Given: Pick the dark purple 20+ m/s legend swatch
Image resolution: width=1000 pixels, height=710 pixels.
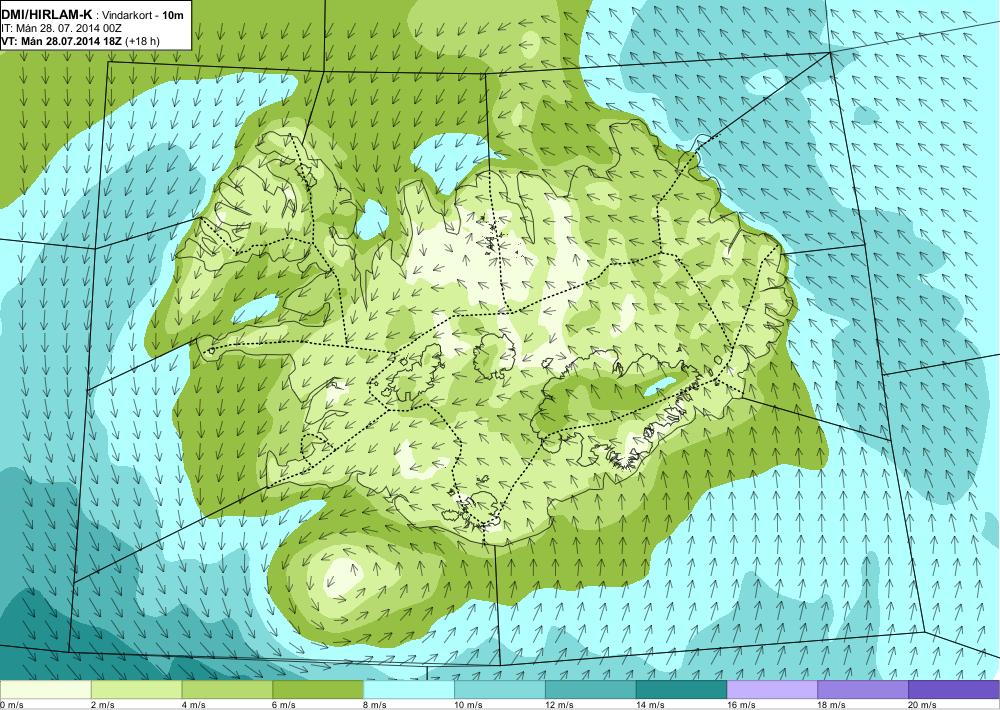Looking at the screenshot, I should pos(954,690).
